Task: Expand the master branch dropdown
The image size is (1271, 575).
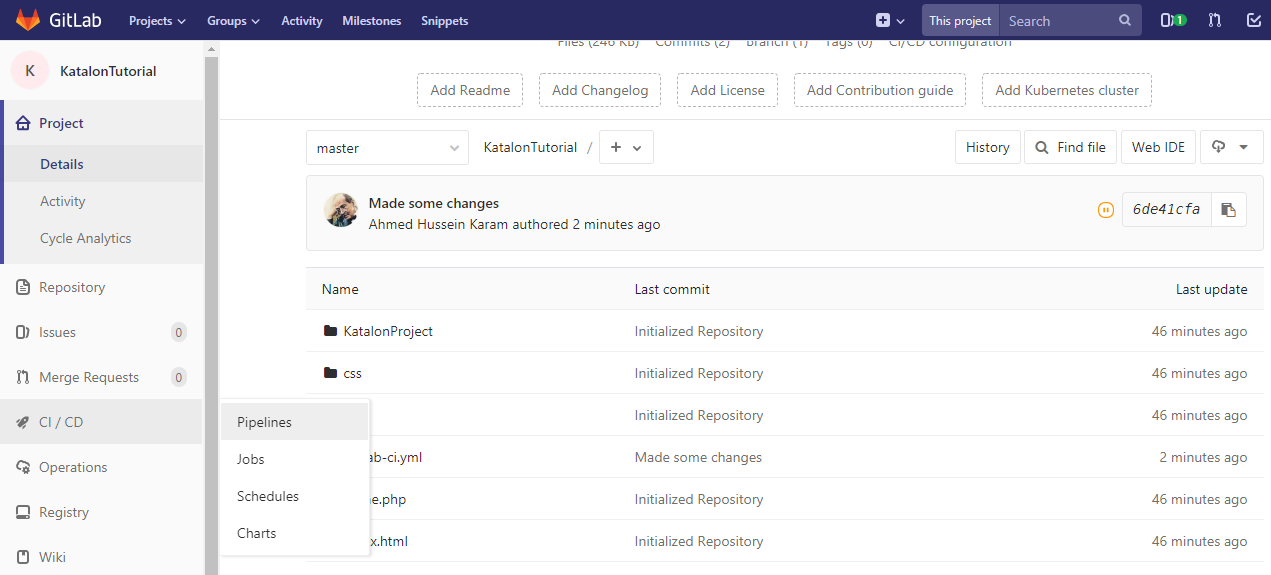Action: (x=387, y=148)
